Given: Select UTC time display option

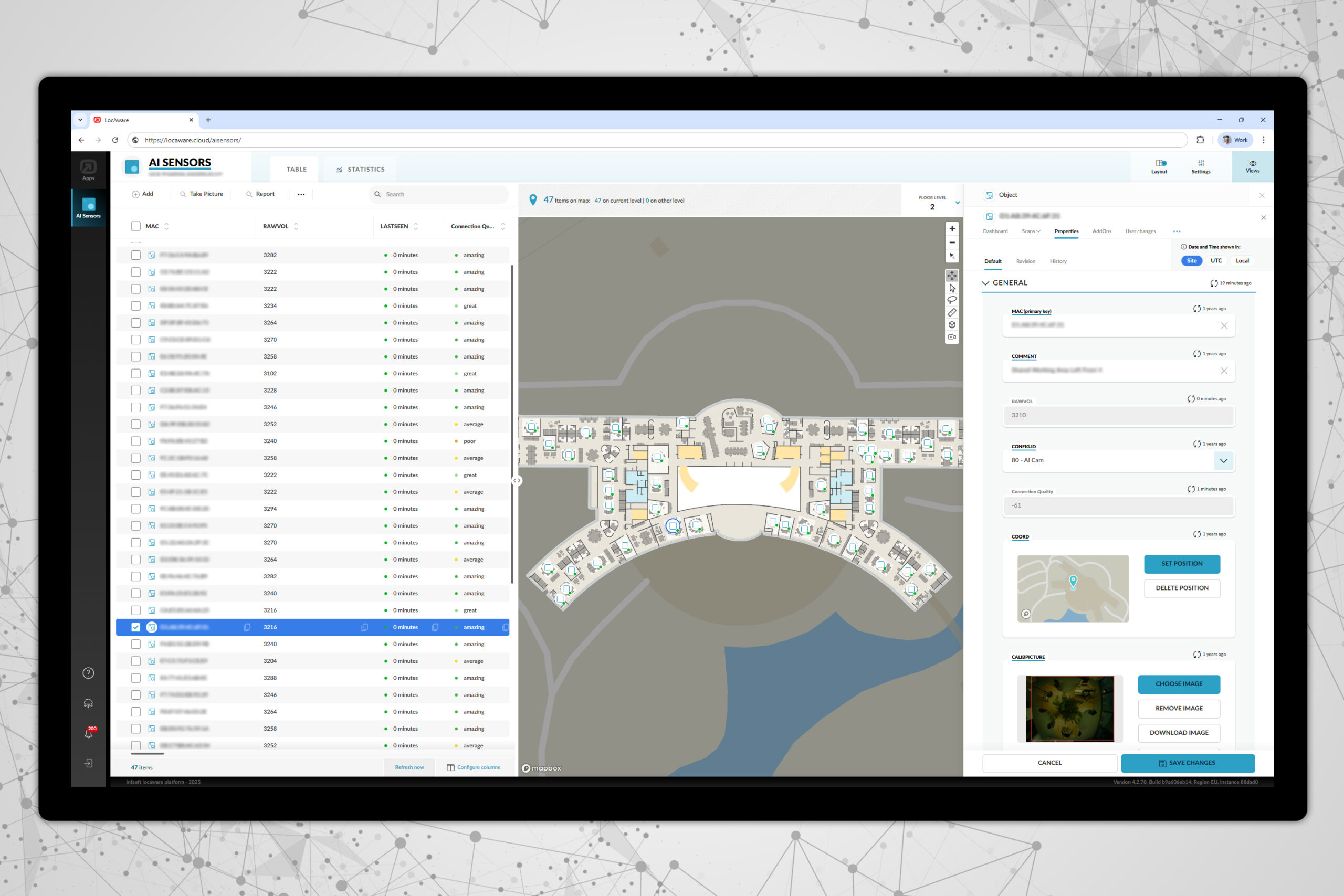Looking at the screenshot, I should tap(1216, 260).
